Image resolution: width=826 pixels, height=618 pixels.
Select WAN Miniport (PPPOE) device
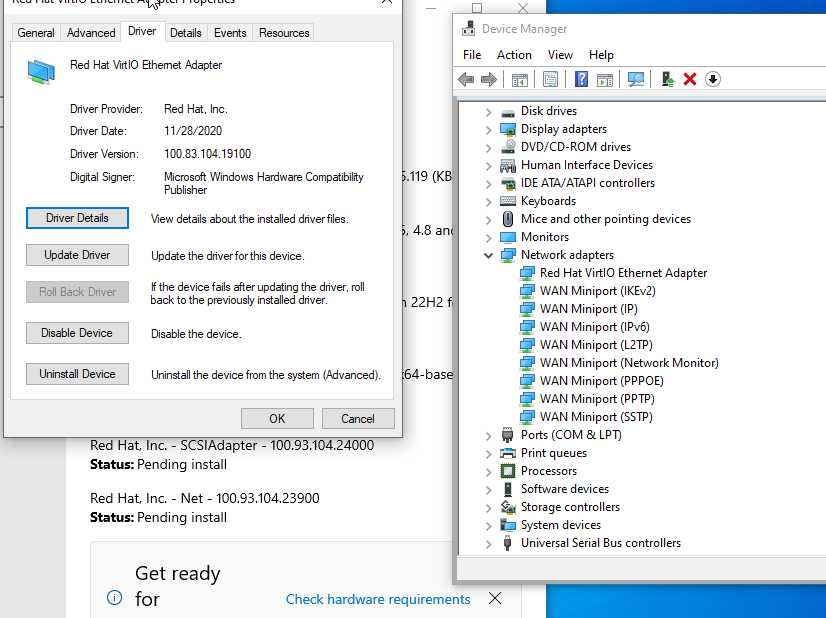tap(602, 381)
